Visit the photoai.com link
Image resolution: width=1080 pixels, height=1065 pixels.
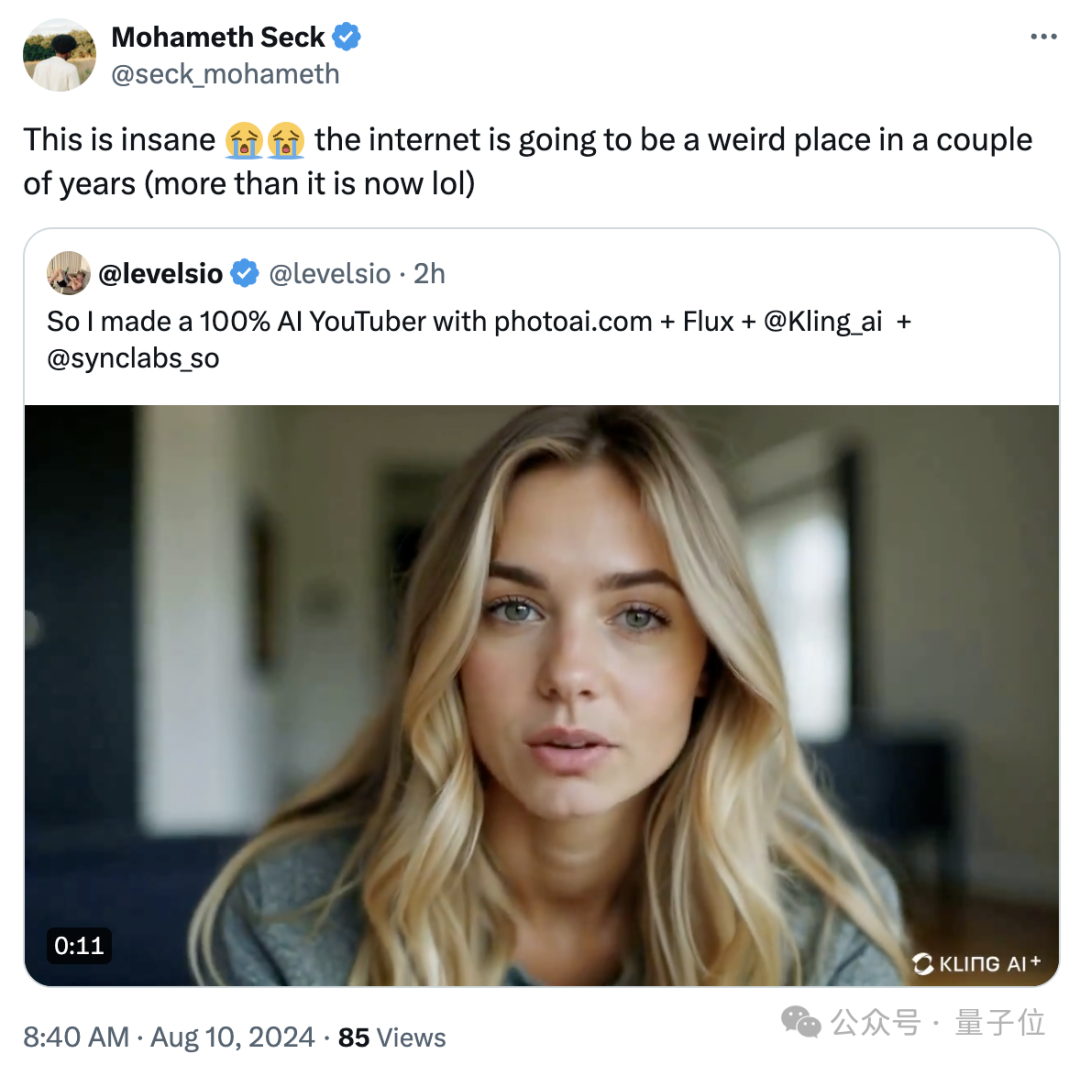coord(572,322)
